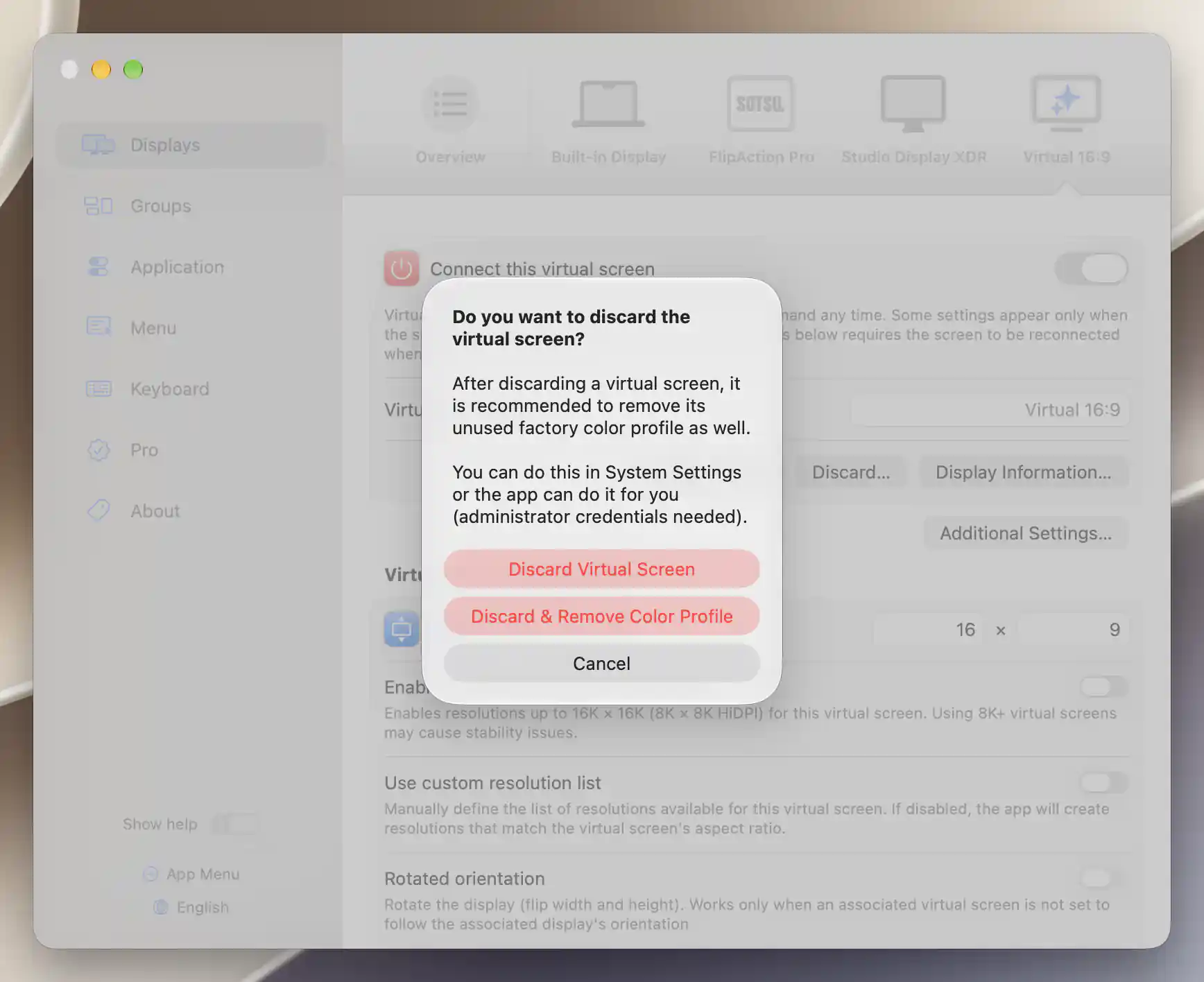1204x982 pixels.
Task: Toggle Rotated orientation switch
Action: pos(1103,879)
